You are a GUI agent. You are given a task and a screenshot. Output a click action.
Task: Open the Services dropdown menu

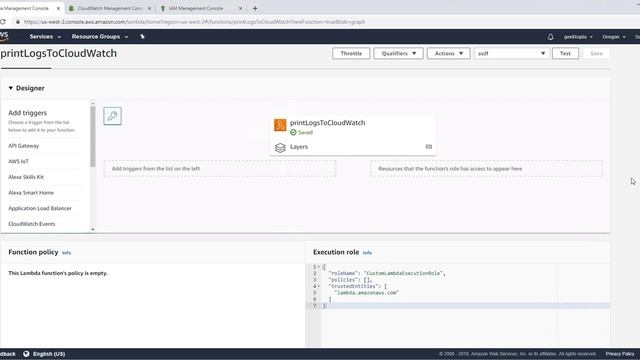(x=45, y=37)
